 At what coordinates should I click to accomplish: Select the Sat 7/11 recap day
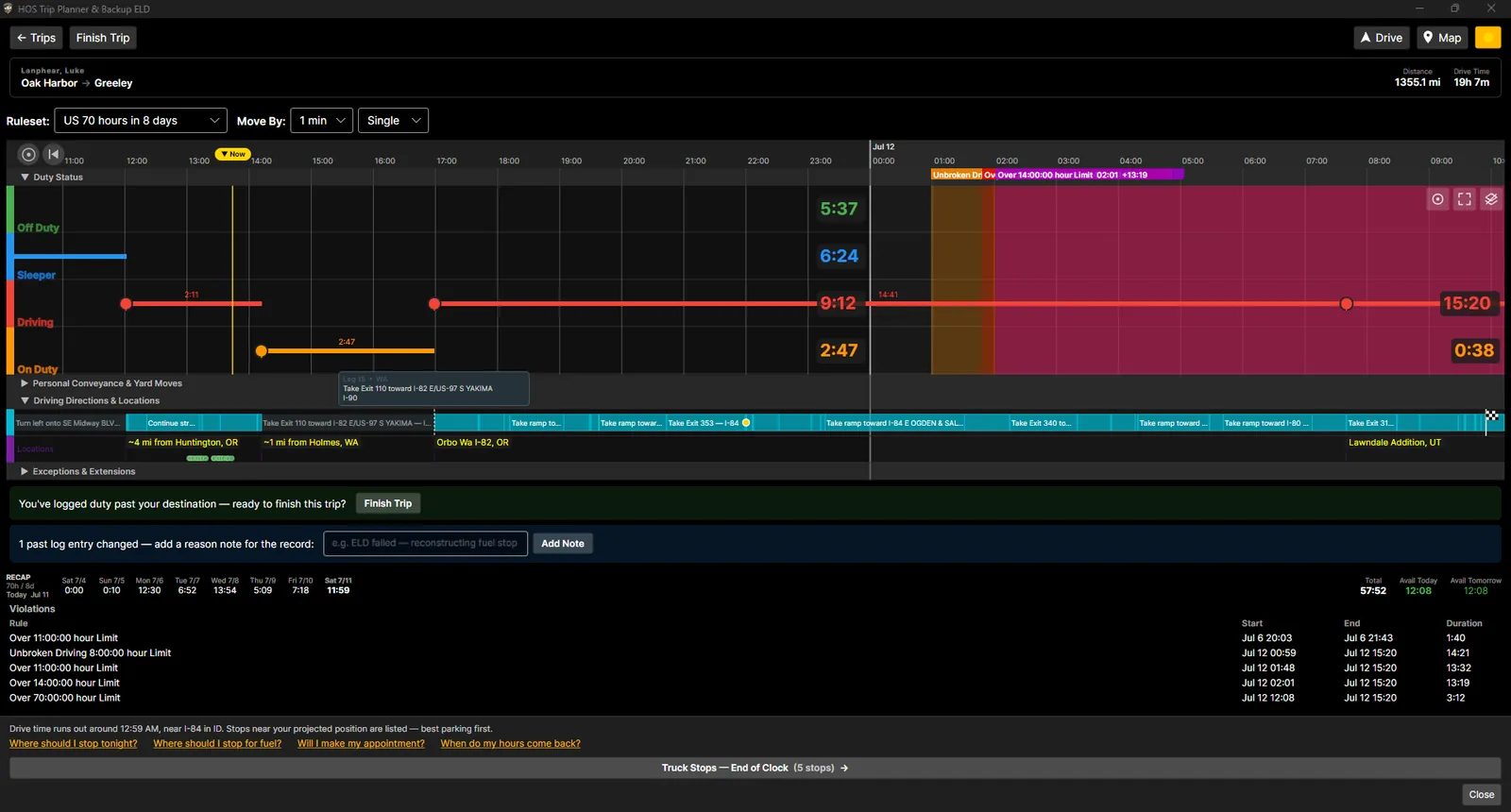coord(338,585)
